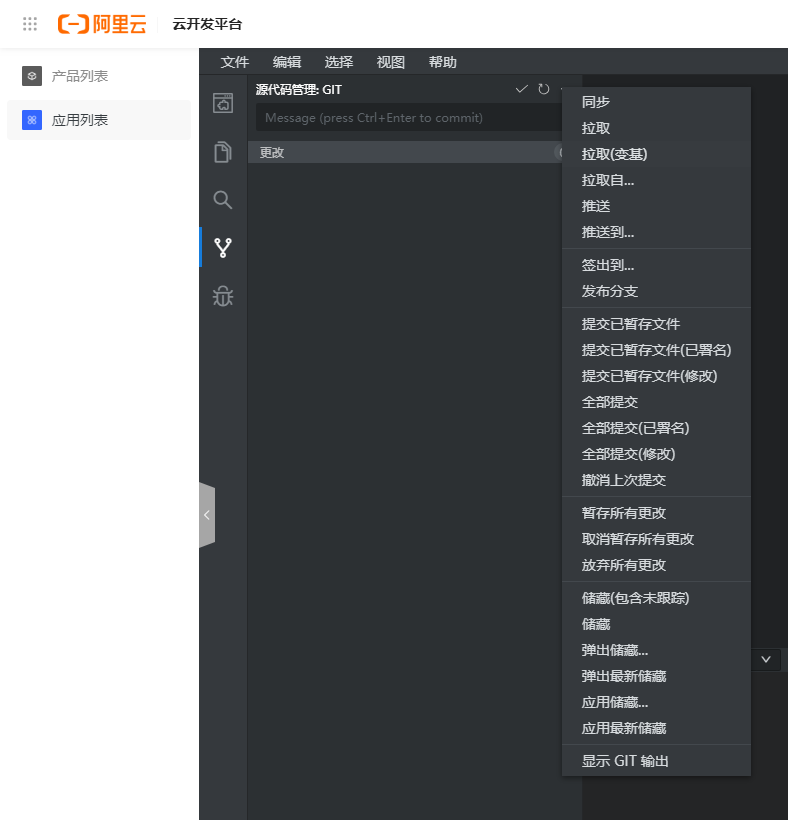Focus the commit message input field

tap(409, 117)
